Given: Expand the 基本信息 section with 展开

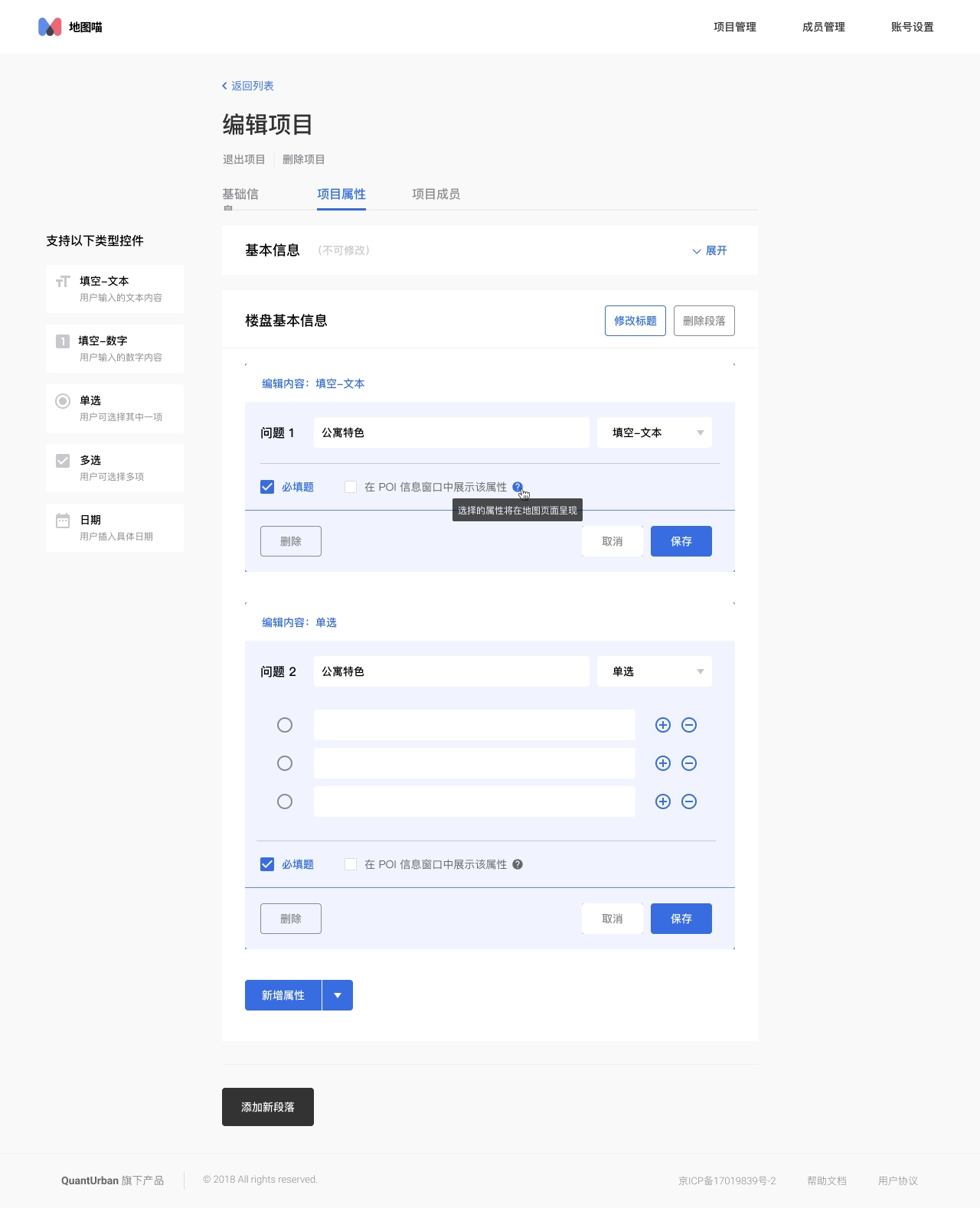Looking at the screenshot, I should click(x=710, y=250).
